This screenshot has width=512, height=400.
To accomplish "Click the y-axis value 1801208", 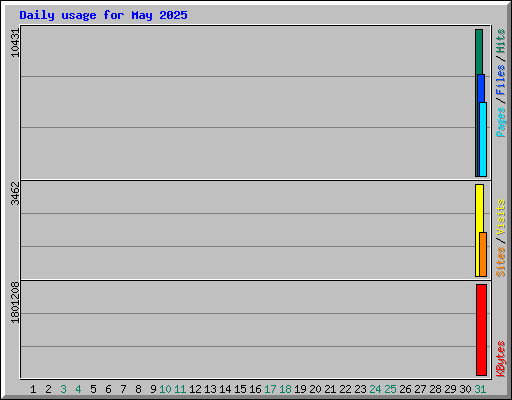I will [15, 302].
